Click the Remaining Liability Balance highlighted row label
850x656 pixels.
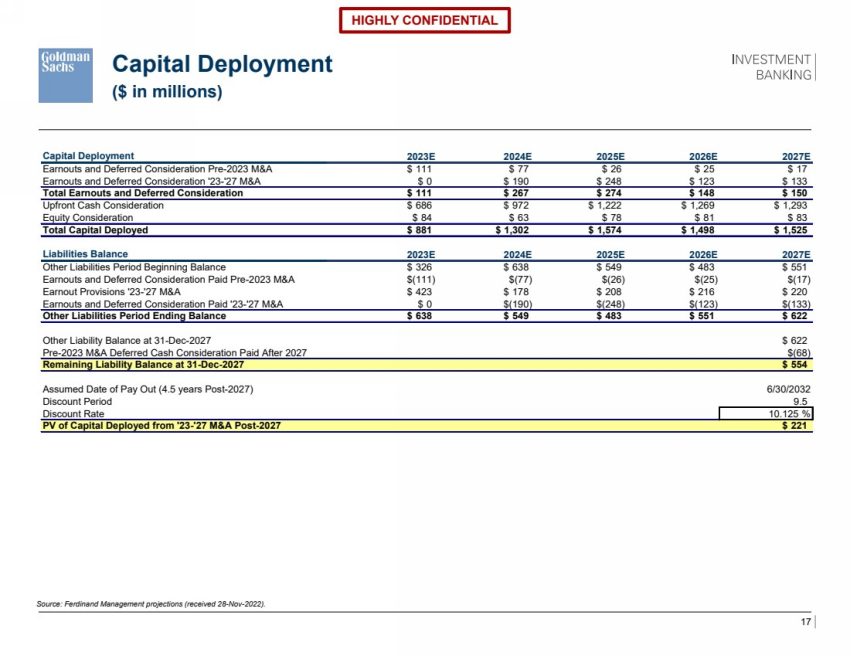(x=143, y=365)
